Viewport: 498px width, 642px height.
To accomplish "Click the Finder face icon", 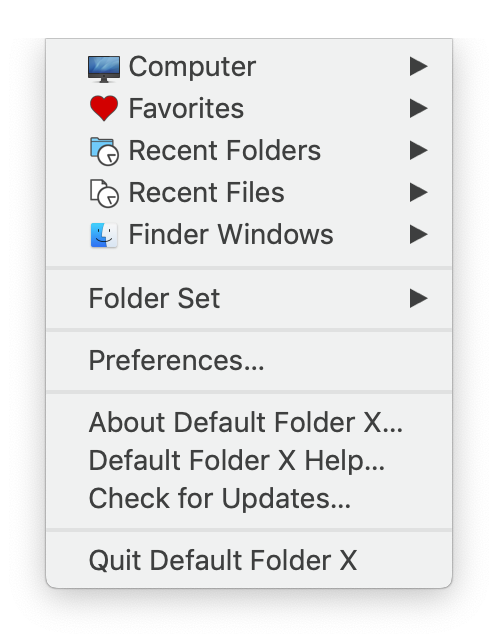I will tap(104, 235).
